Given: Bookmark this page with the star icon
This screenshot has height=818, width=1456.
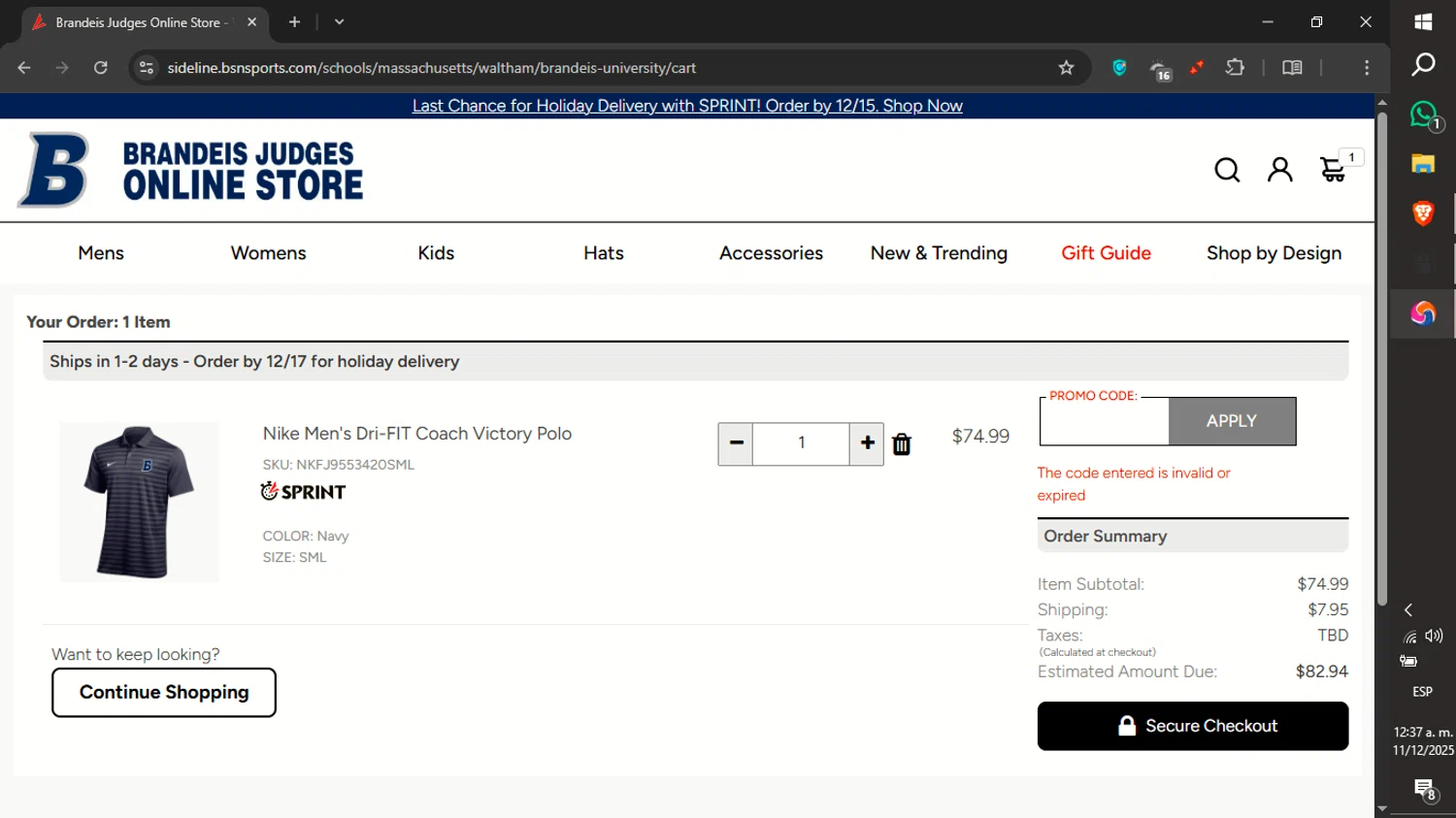Looking at the screenshot, I should pyautogui.click(x=1067, y=68).
